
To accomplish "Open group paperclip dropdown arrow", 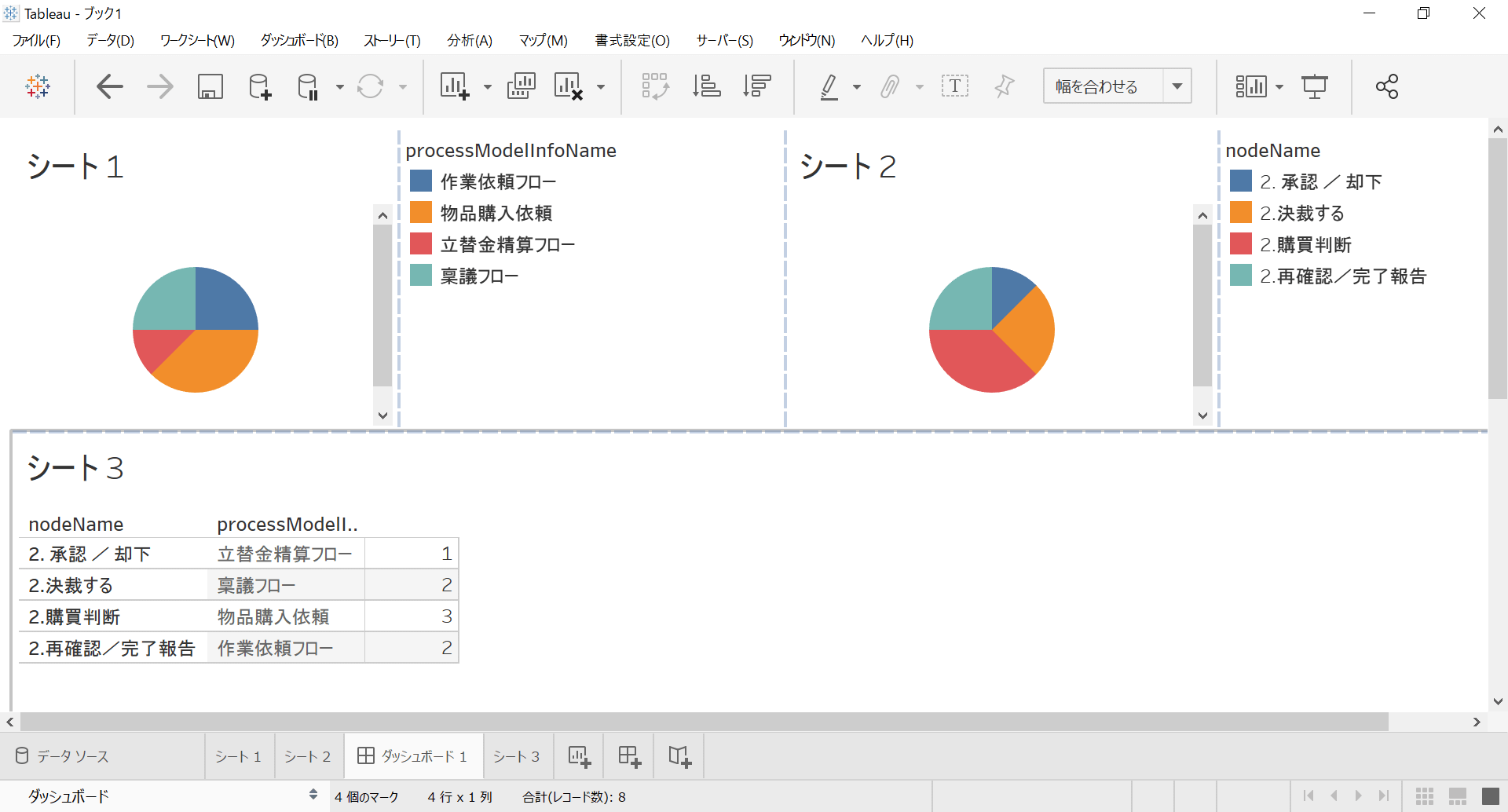I will 920,86.
